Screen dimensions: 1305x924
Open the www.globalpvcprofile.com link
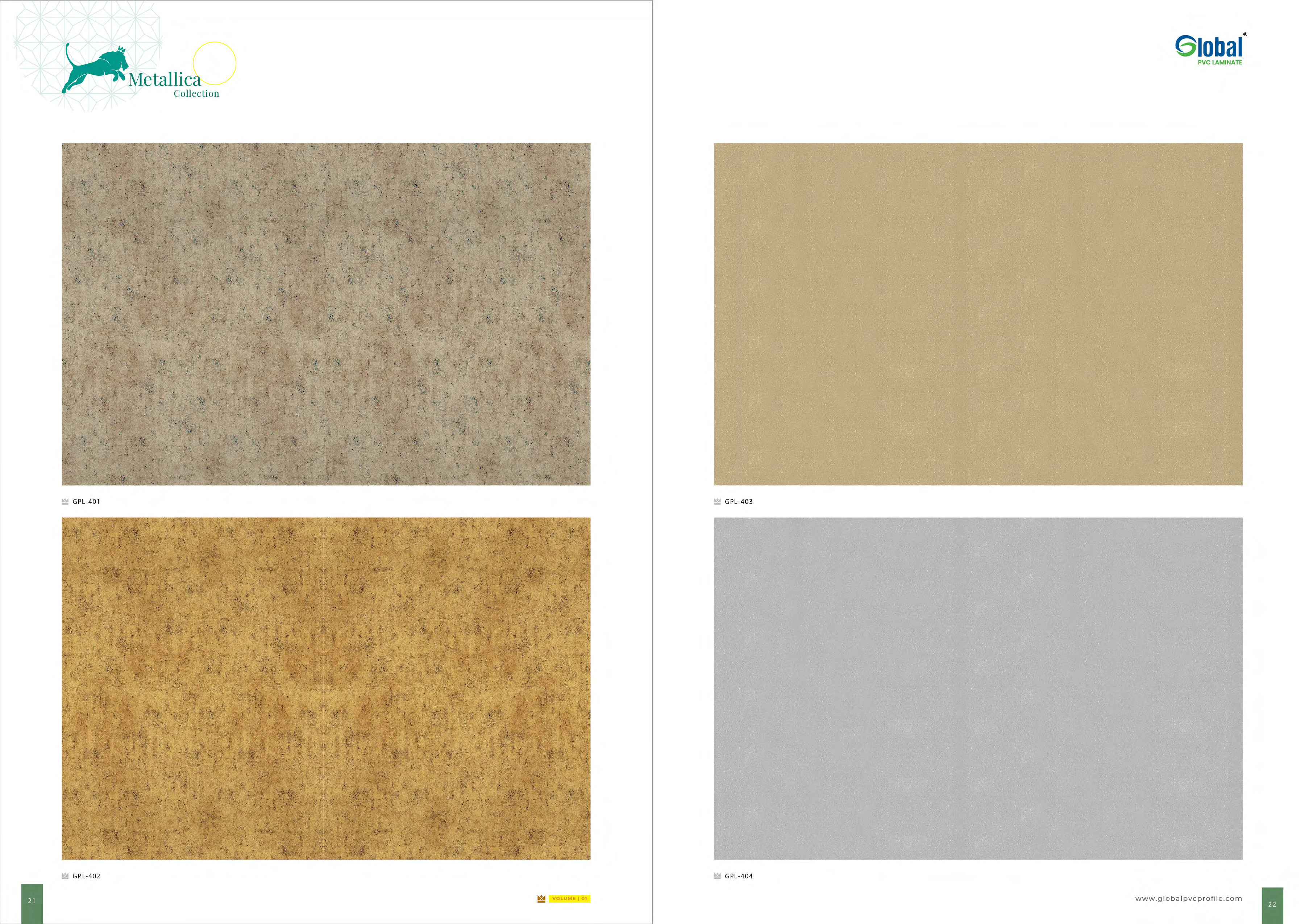point(1188,898)
